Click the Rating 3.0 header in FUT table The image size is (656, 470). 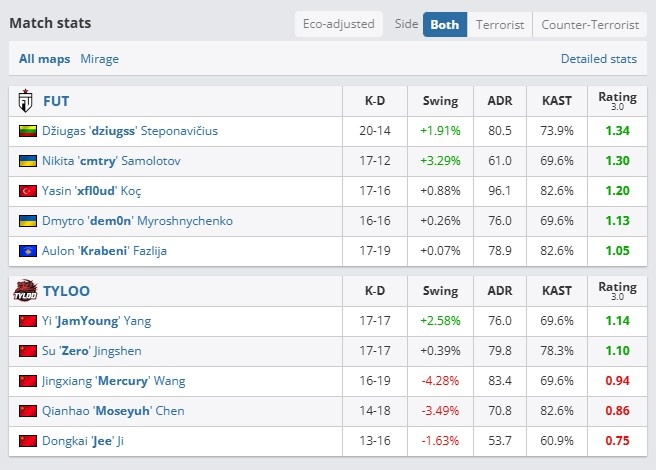pyautogui.click(x=617, y=101)
